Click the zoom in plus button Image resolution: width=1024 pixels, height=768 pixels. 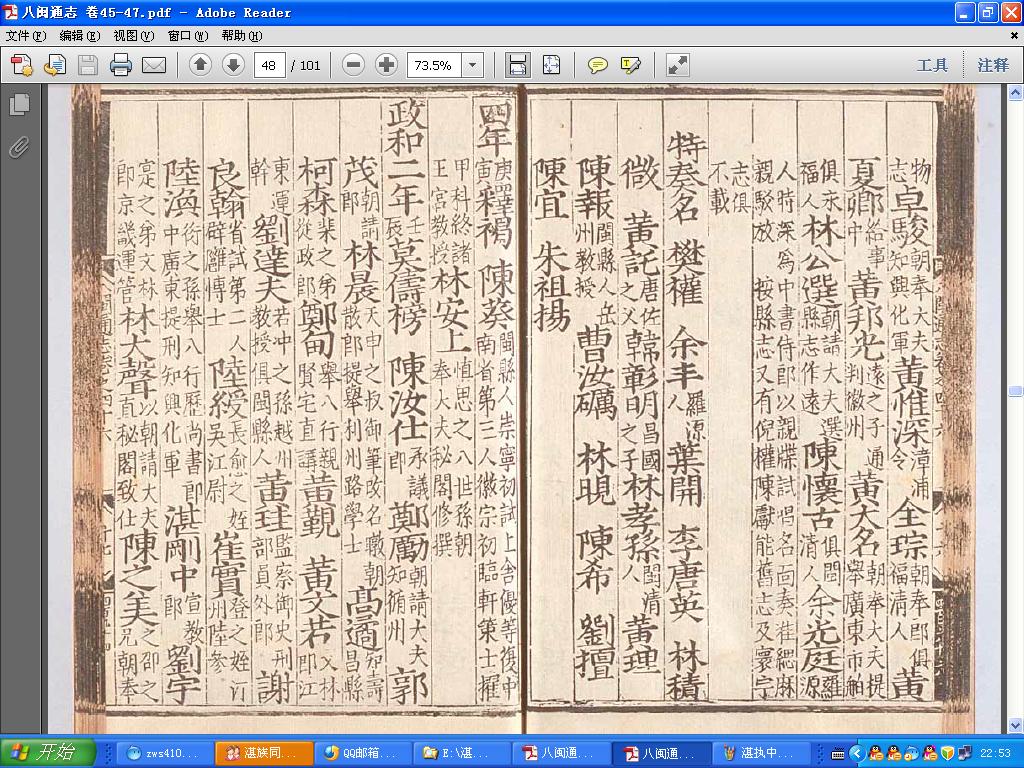coord(387,65)
